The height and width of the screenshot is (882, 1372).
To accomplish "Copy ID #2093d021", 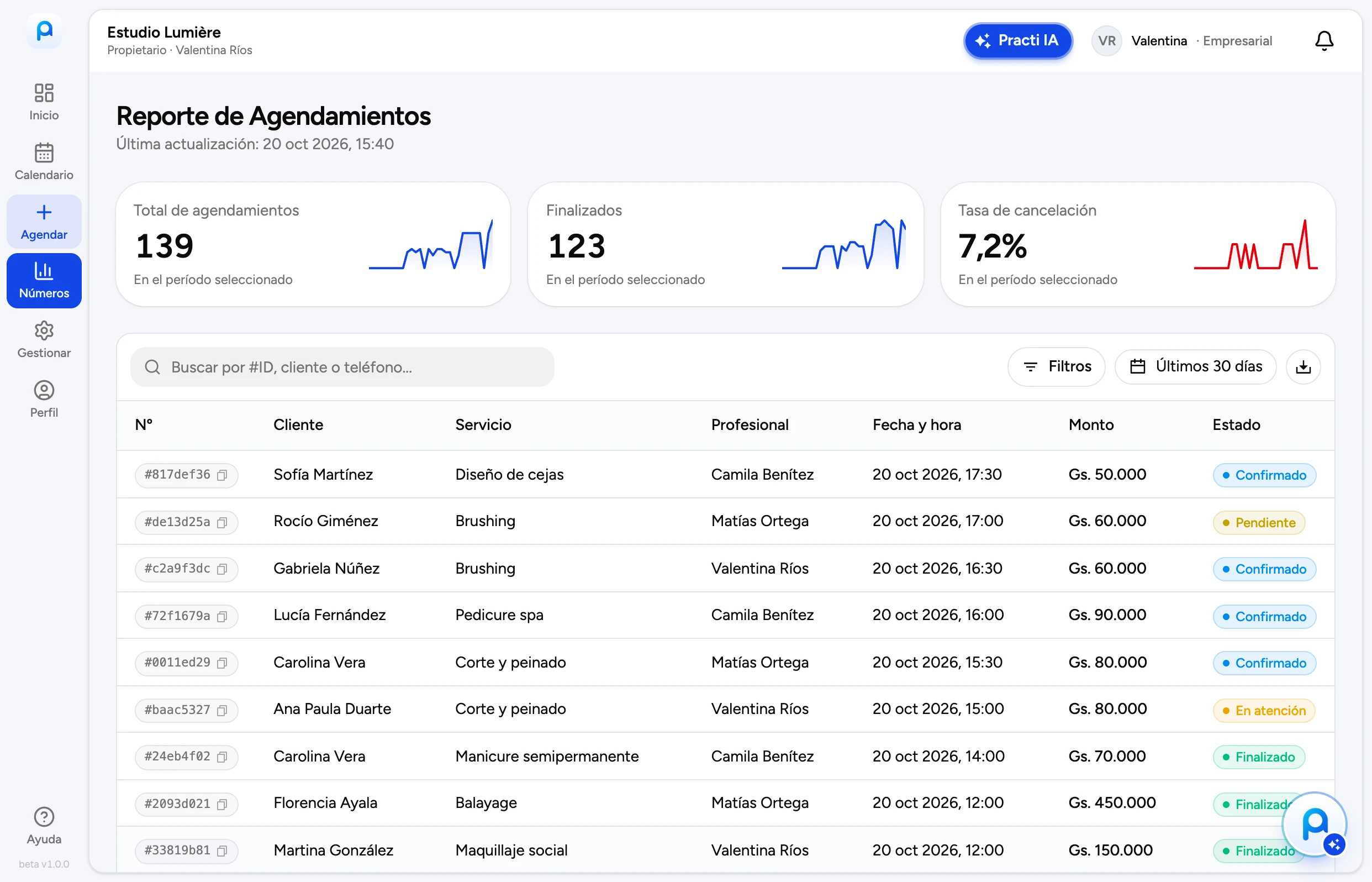I will click(222, 804).
